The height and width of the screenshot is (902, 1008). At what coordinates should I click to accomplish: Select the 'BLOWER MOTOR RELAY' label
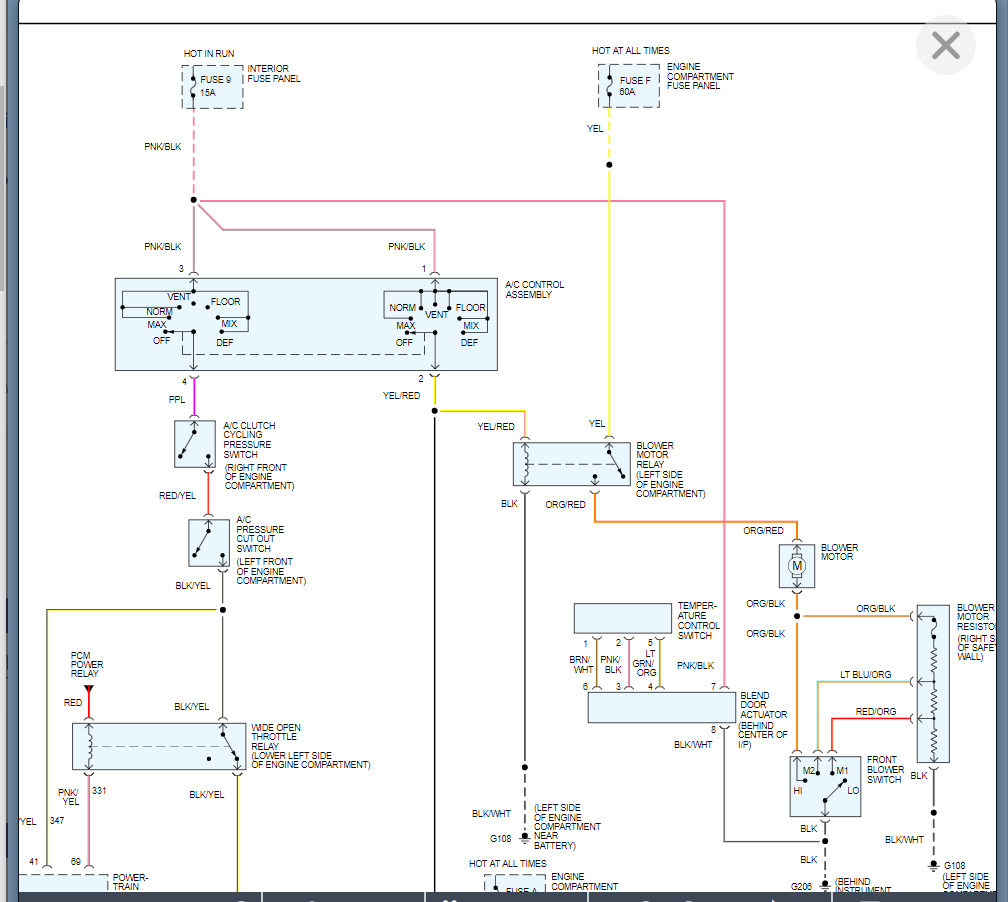point(655,455)
